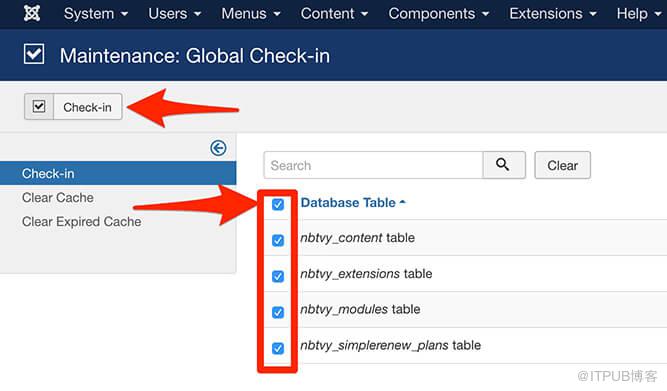Open Clear Expired Cache in the sidebar
The image size is (667, 391).
point(82,222)
